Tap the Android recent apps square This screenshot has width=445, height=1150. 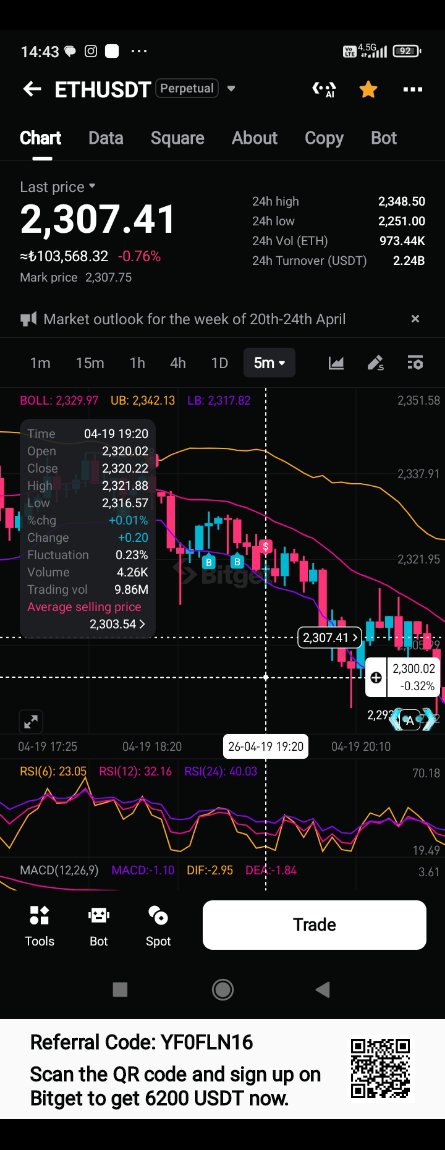click(120, 989)
